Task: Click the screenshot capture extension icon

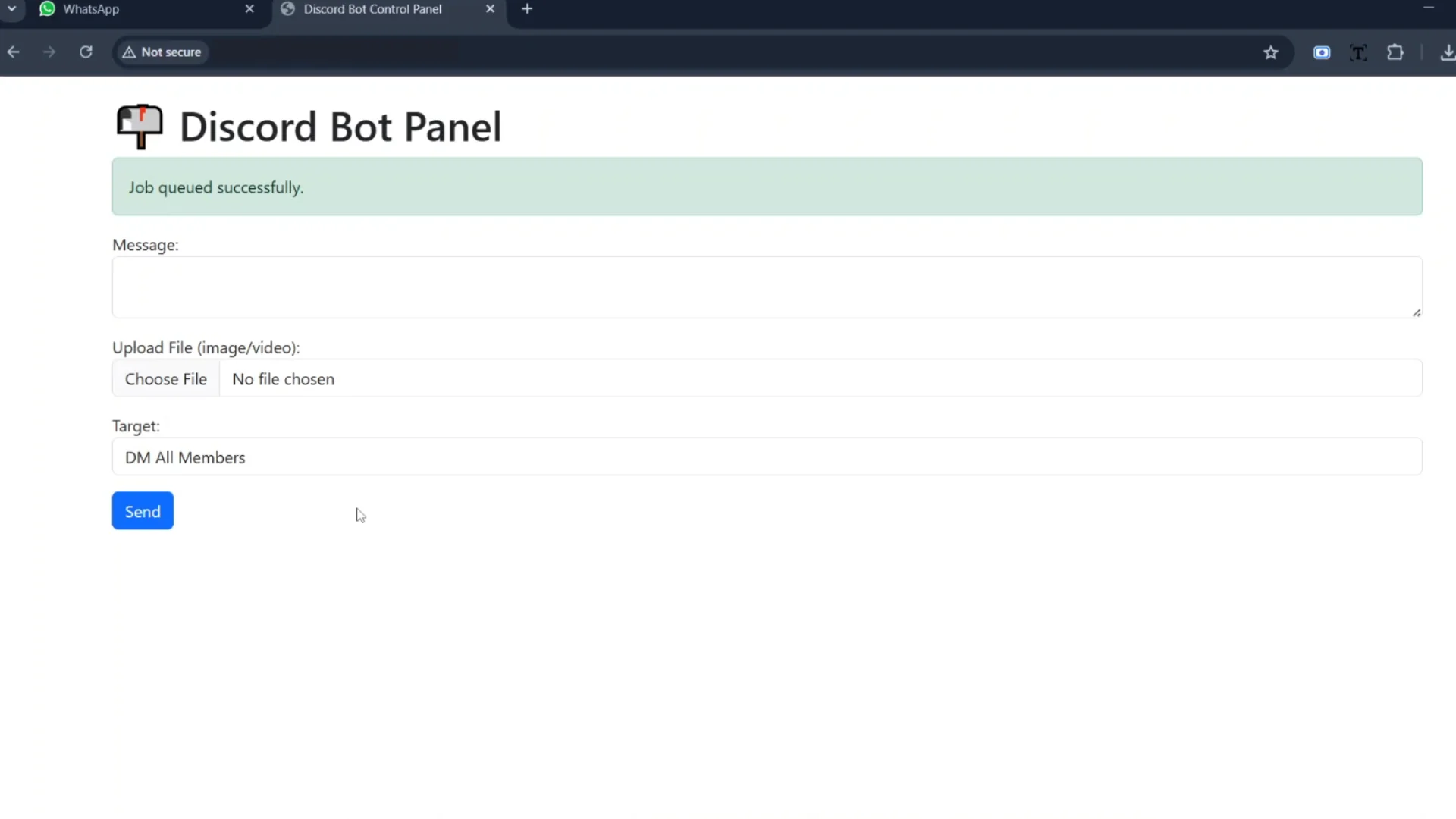Action: coord(1322,52)
